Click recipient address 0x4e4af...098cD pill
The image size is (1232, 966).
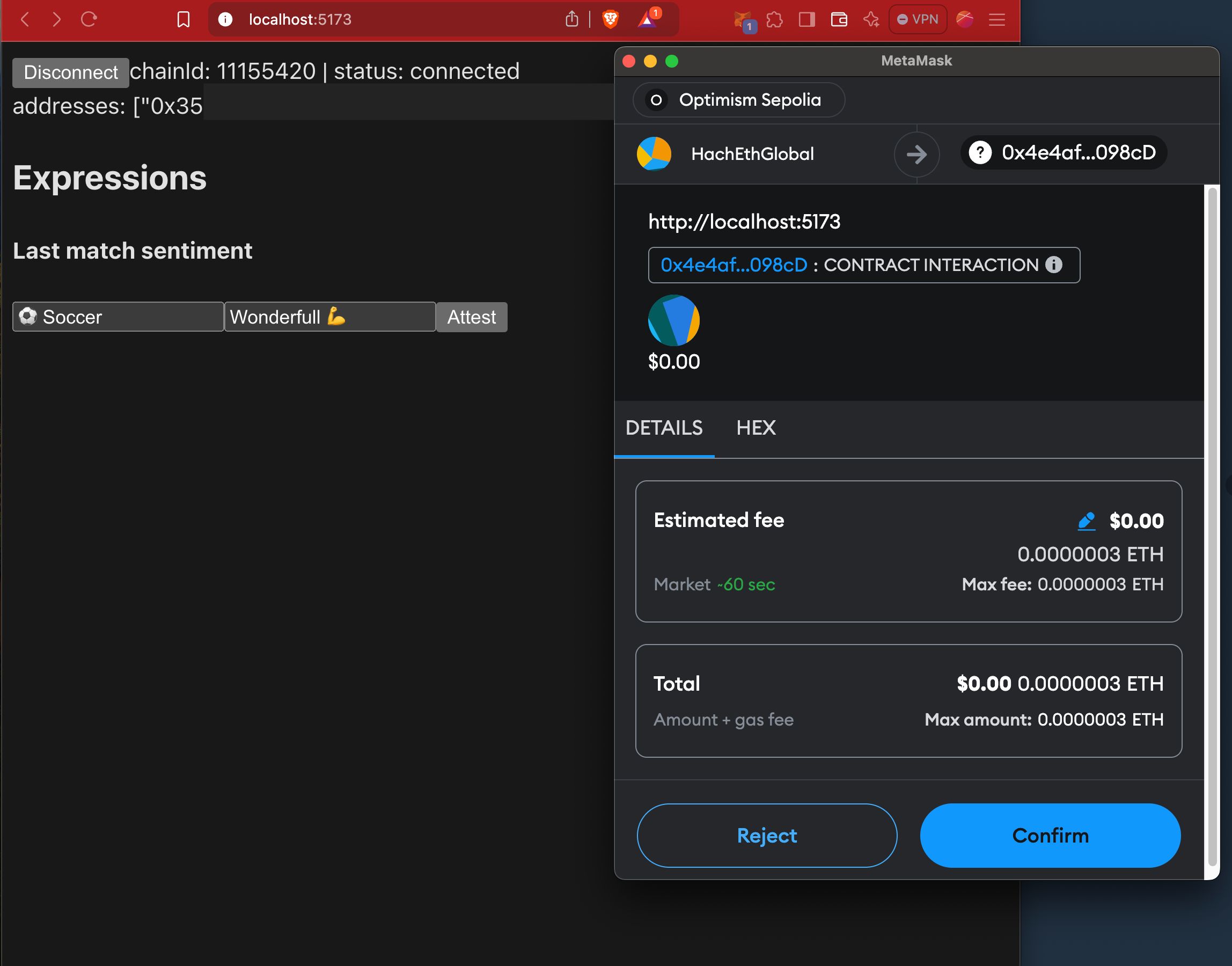tap(1064, 153)
